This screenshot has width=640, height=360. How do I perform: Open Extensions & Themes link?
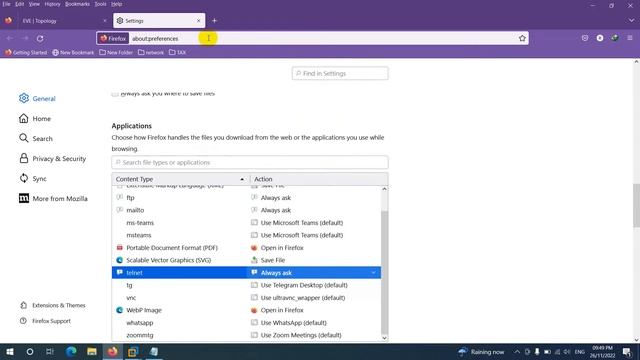tap(53, 305)
